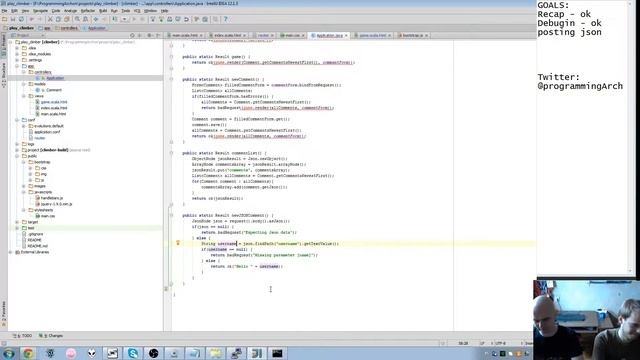Screen dimensions: 640x360
Task: Close the Application.java editor tab
Action: [x=346, y=36]
